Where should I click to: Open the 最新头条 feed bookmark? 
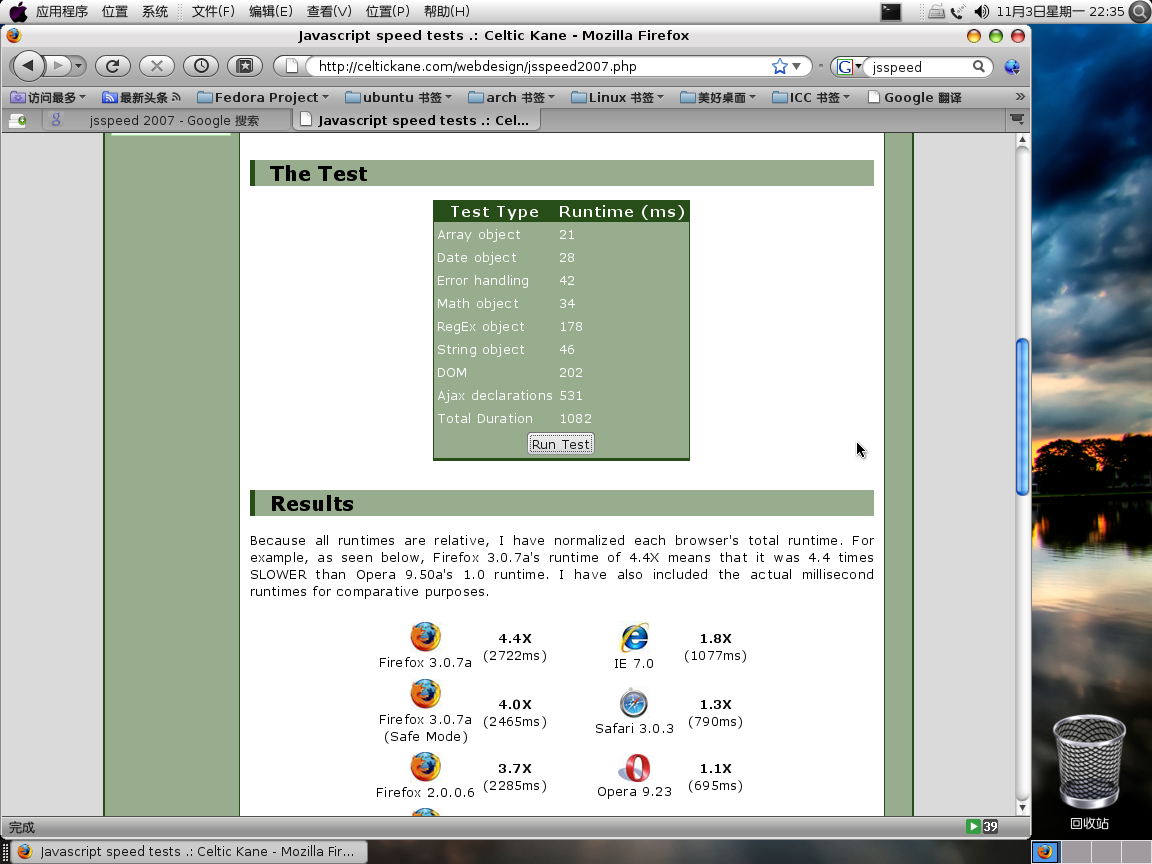tap(141, 98)
